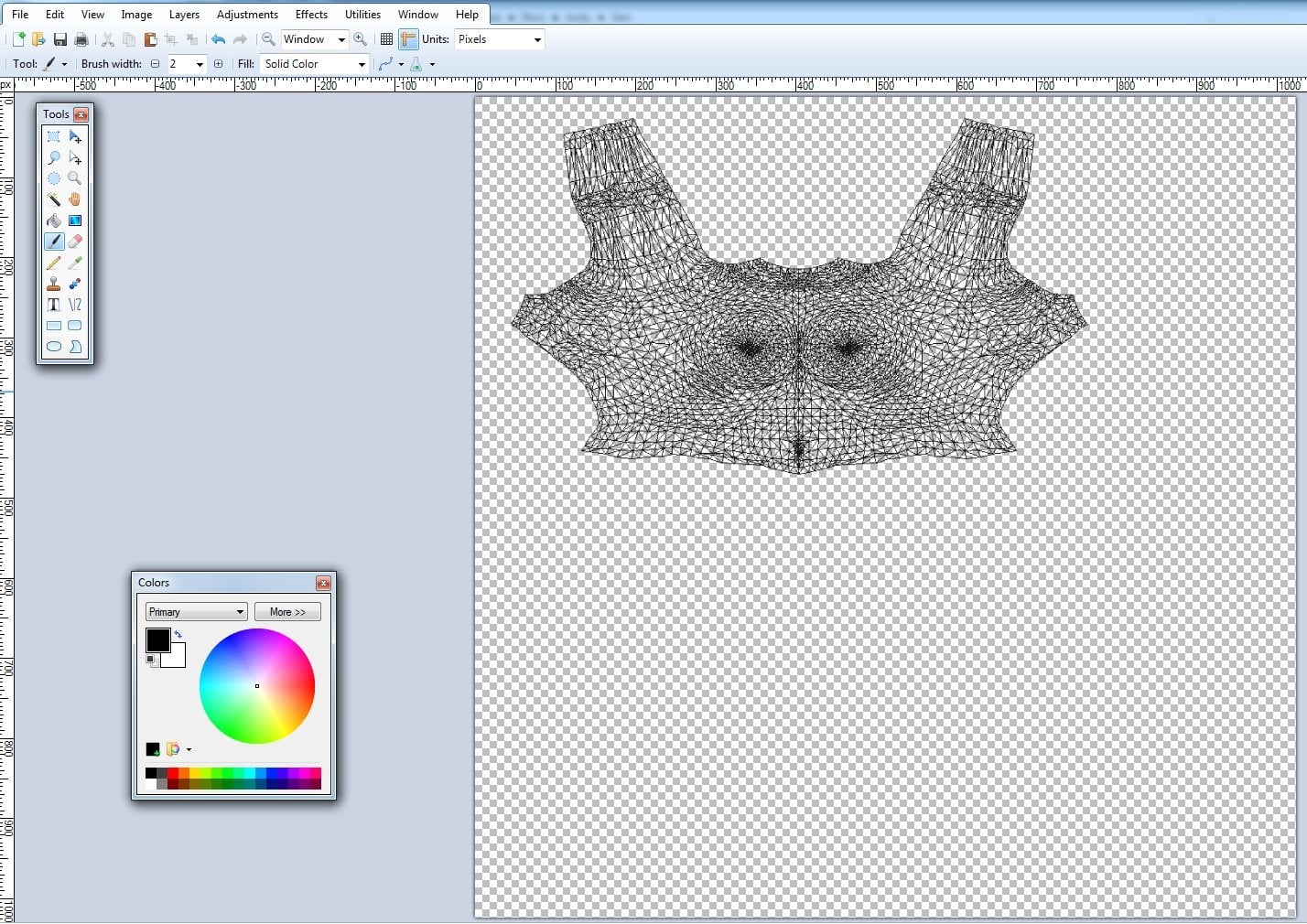Choose the Eraser tool
This screenshot has width=1307, height=924.
[75, 242]
